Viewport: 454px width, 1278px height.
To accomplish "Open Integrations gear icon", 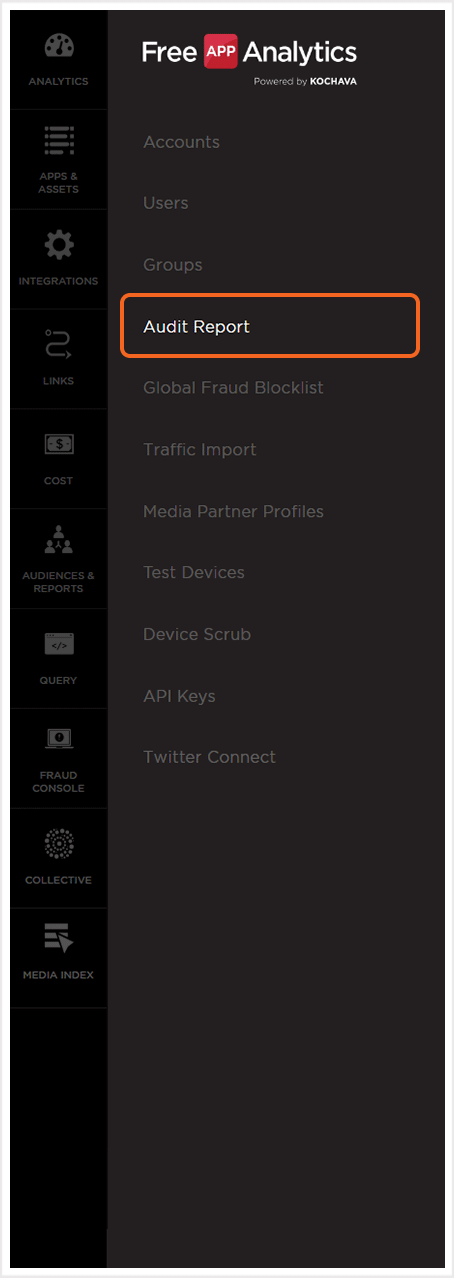I will (x=58, y=245).
